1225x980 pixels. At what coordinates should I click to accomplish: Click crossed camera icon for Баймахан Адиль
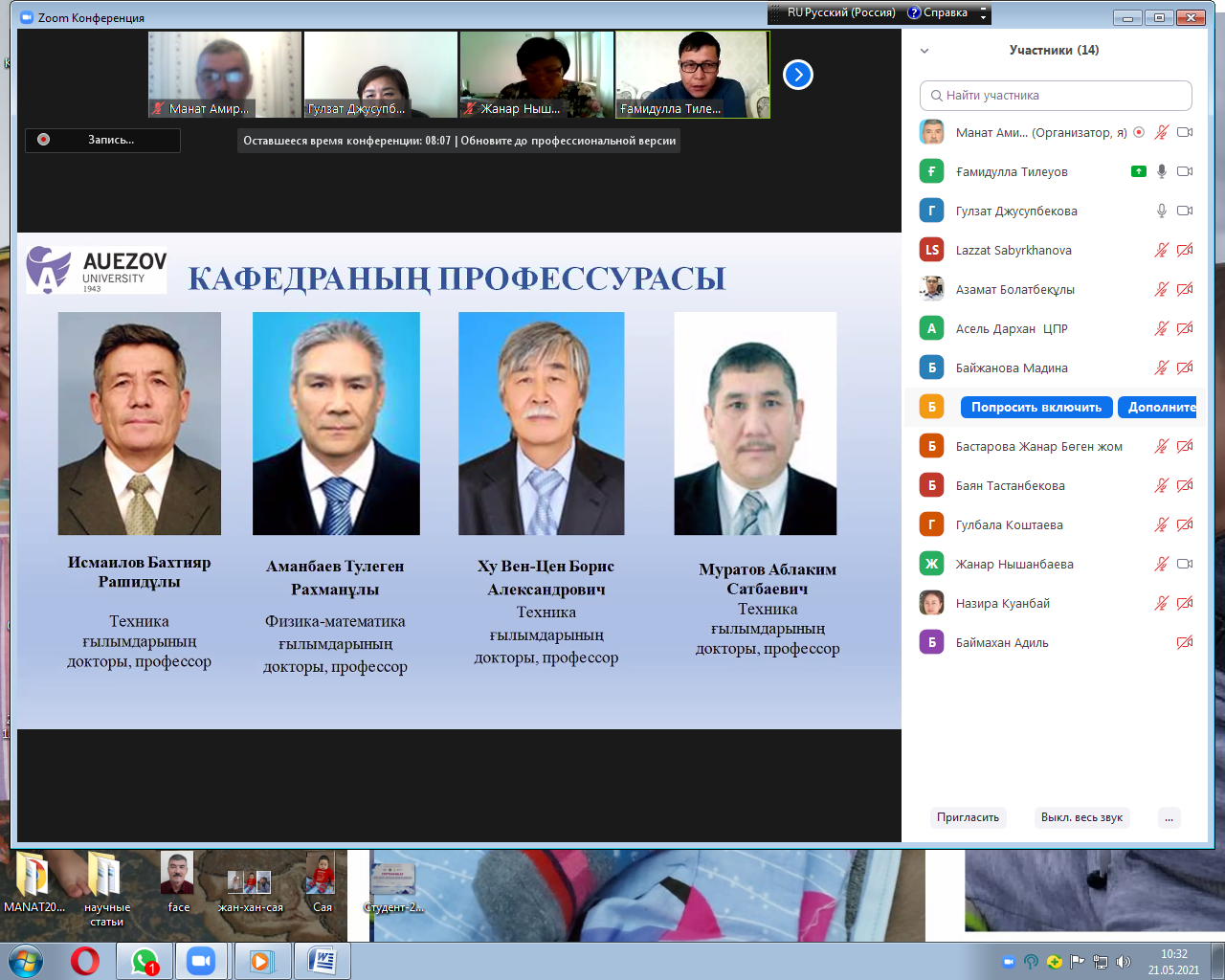[1185, 642]
